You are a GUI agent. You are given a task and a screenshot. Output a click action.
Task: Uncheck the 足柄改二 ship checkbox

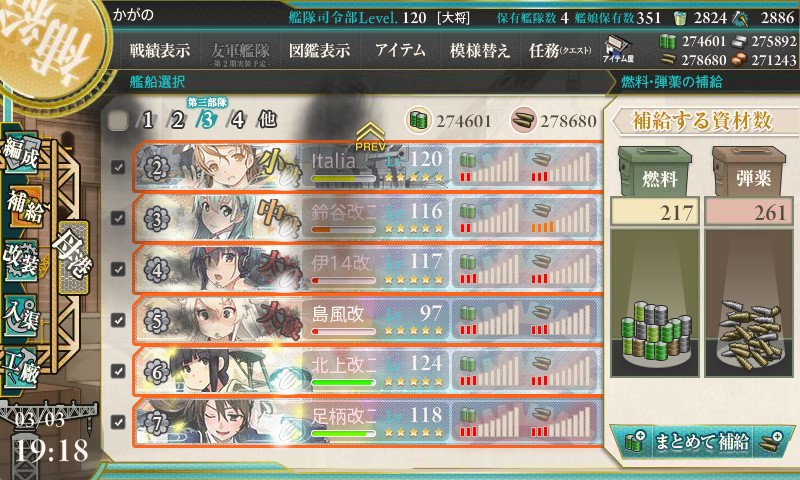pos(118,422)
